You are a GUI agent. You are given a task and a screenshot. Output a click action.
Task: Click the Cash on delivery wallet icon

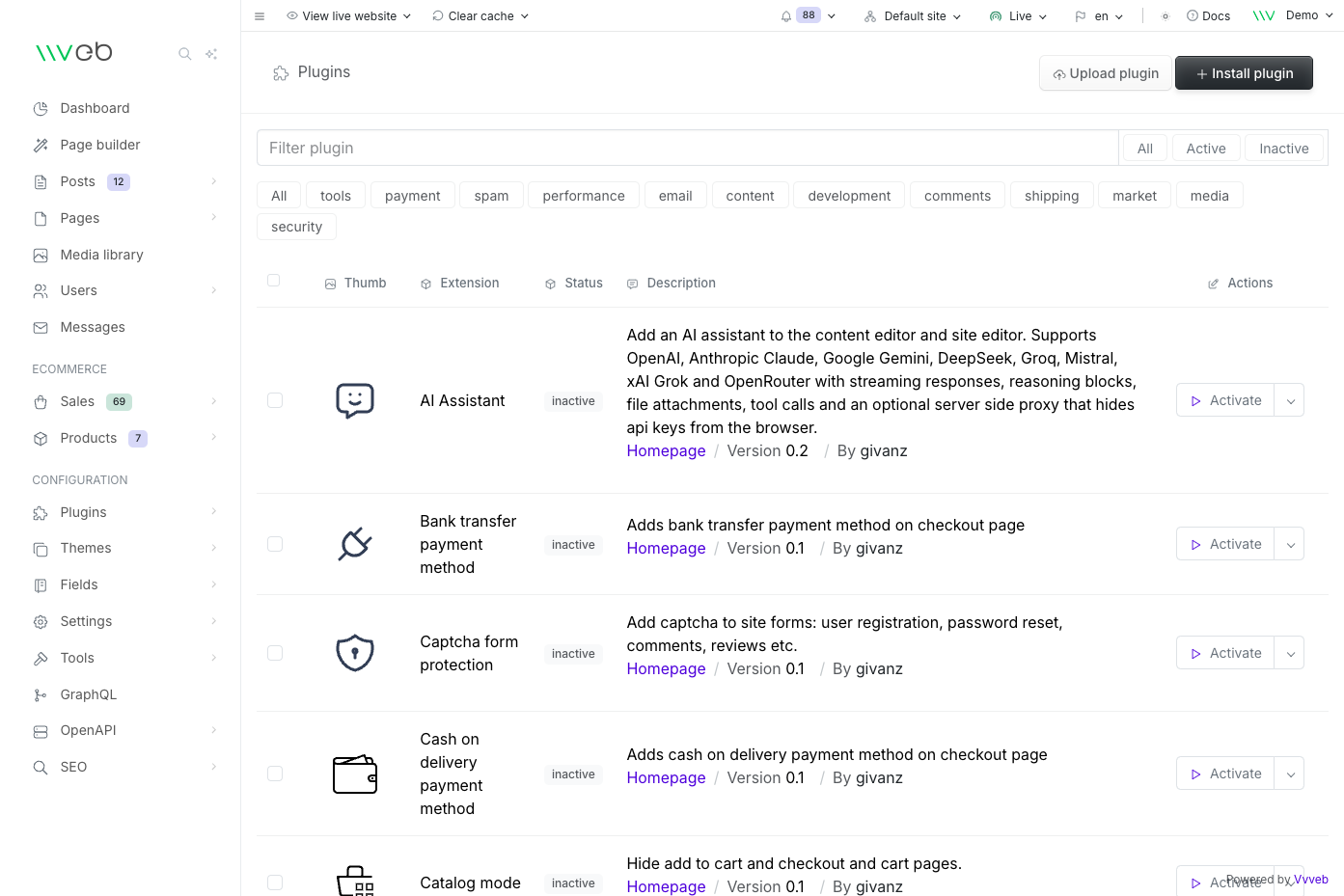[x=355, y=774]
